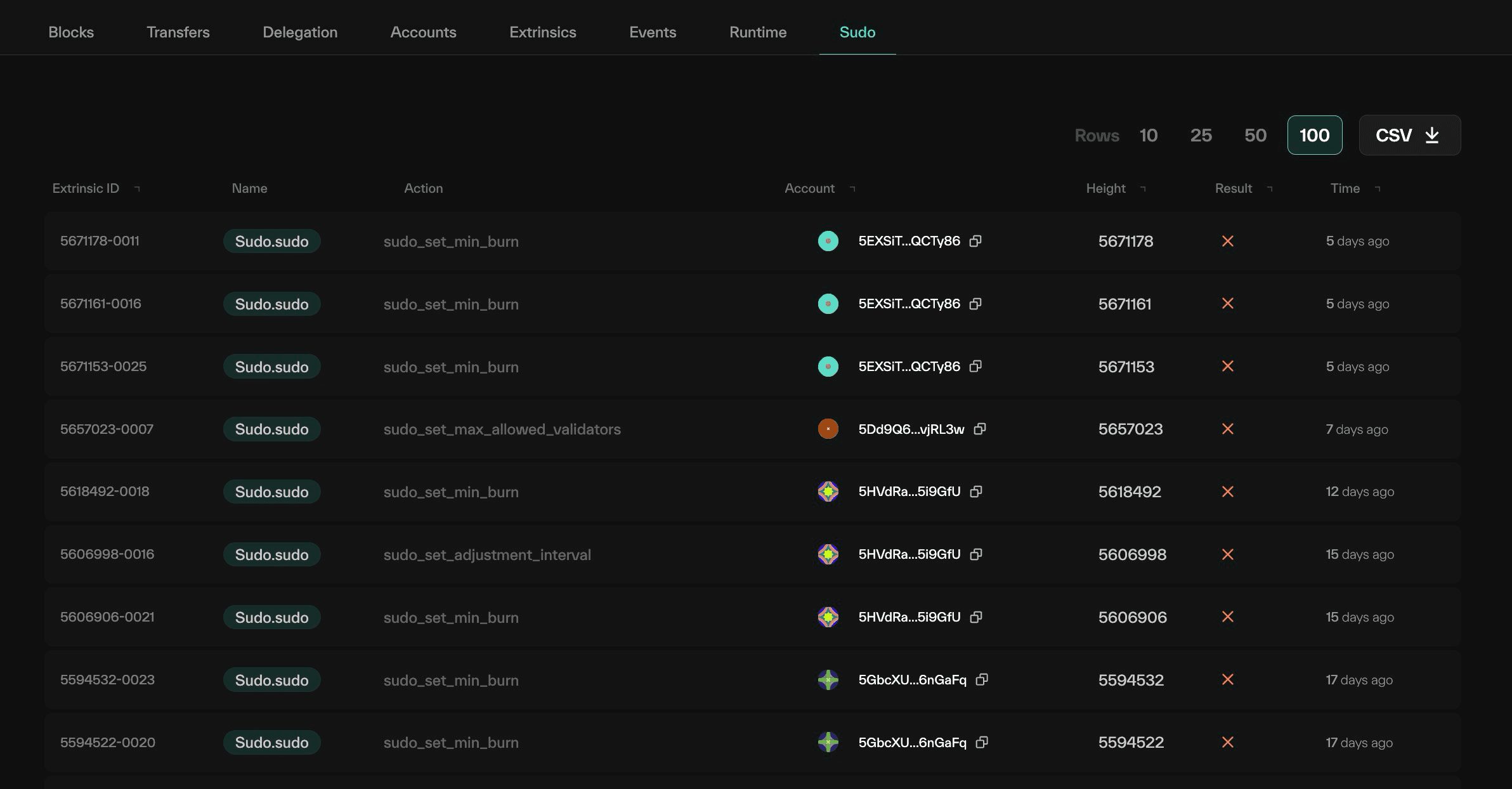Click failed result X for row 5618492-0018
The width and height of the screenshot is (1512, 789).
click(1228, 492)
